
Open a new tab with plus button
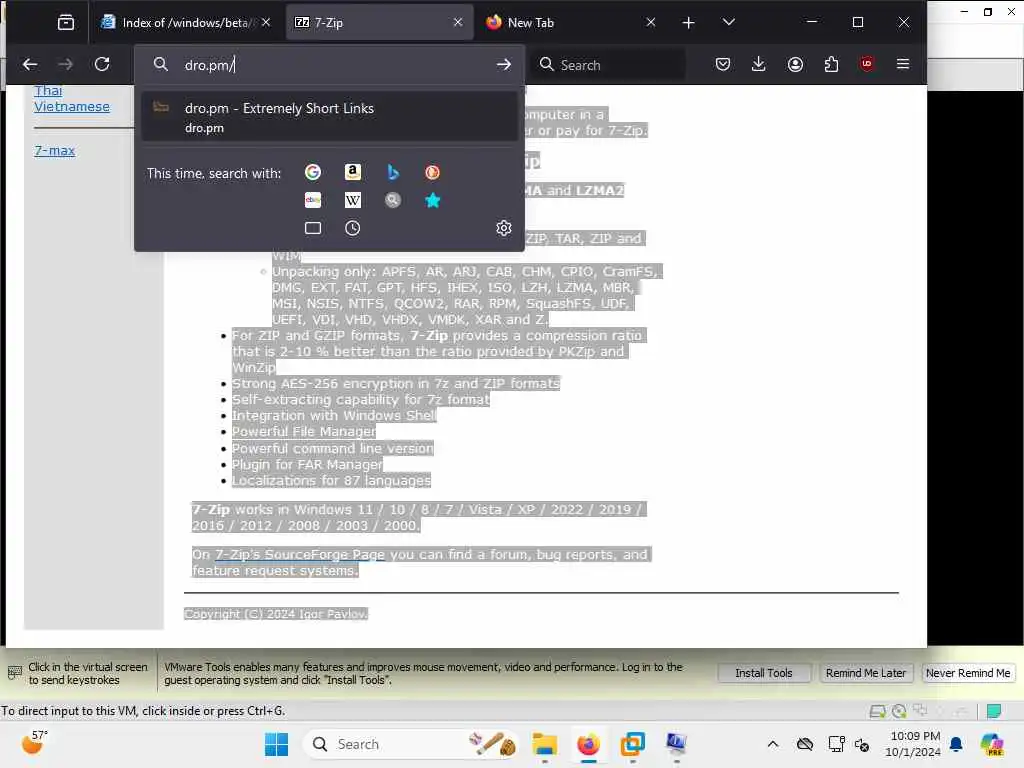(x=688, y=23)
